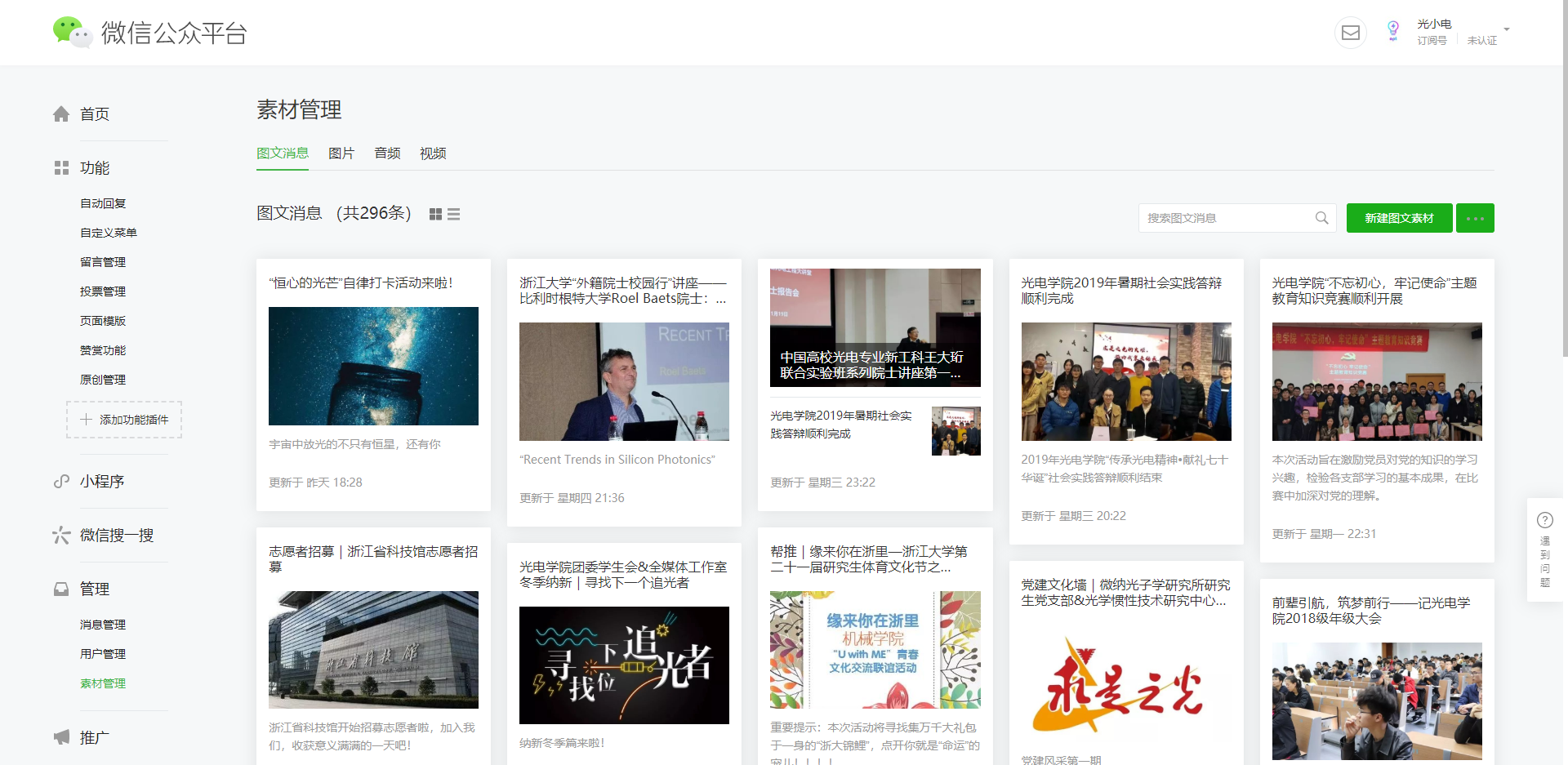
Task: Open small thumbnail beside 暑期社会实践答辩
Action: pos(955,431)
